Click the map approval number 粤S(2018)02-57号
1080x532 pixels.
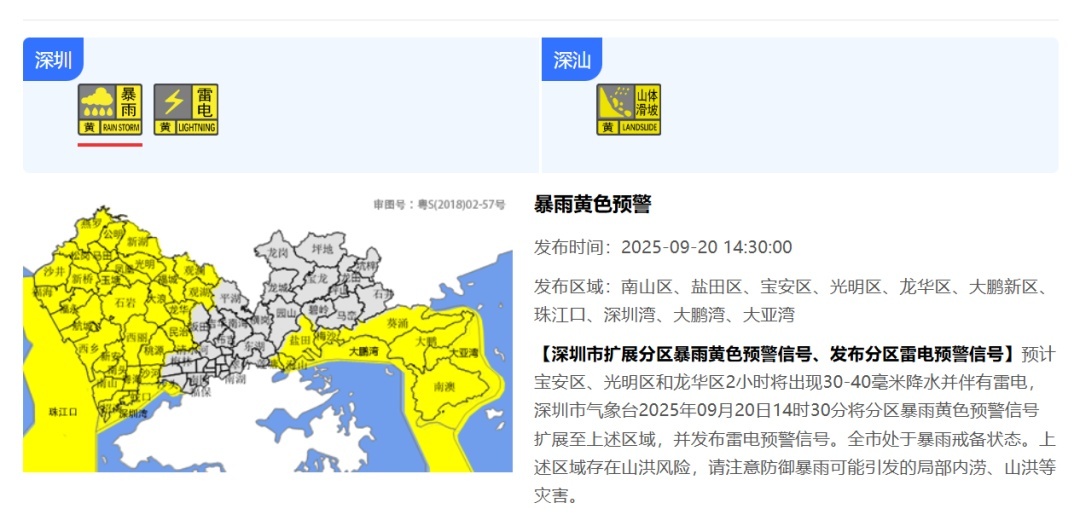pyautogui.click(x=440, y=205)
